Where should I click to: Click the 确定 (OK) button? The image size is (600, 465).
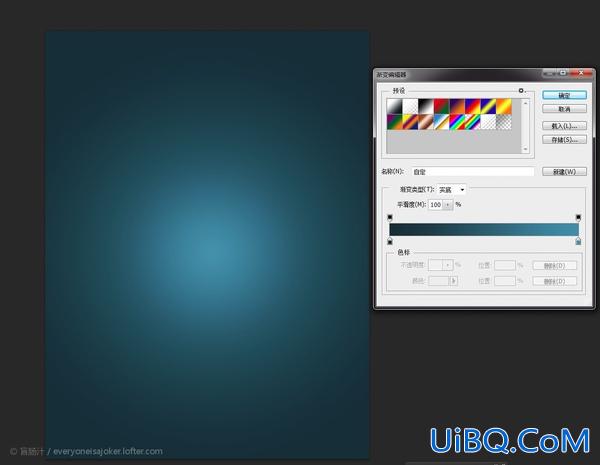click(564, 95)
